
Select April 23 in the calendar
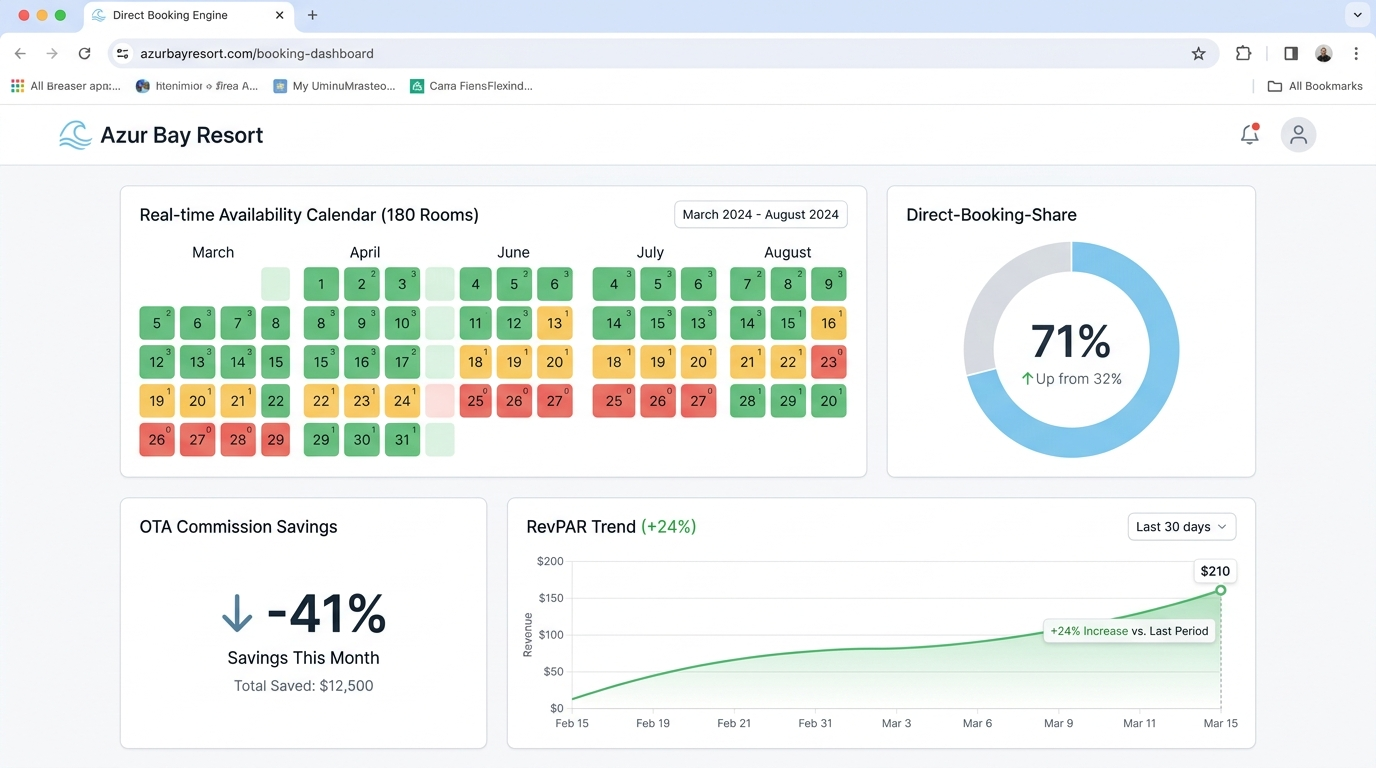pos(362,401)
